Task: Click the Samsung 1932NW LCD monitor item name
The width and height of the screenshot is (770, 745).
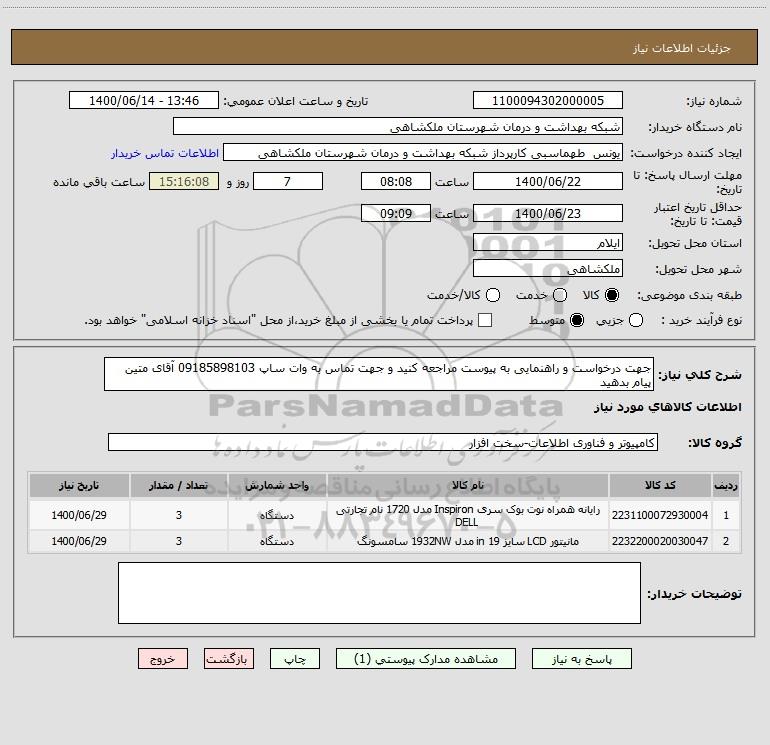Action: click(x=468, y=541)
